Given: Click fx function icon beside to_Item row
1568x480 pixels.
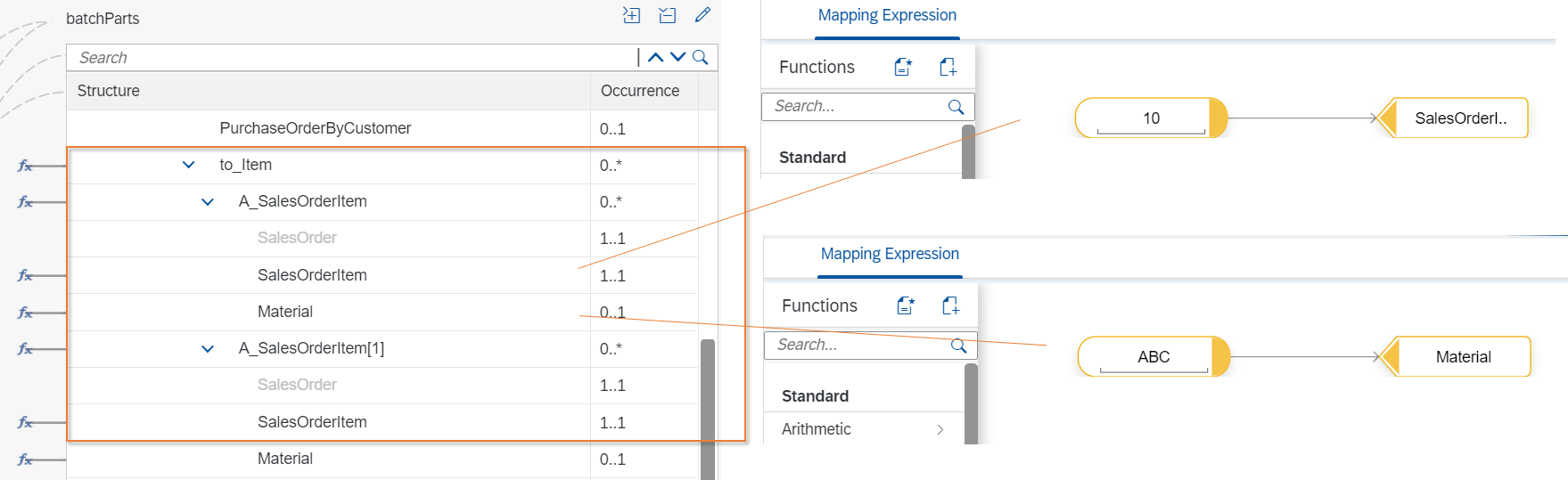Looking at the screenshot, I should (x=25, y=166).
